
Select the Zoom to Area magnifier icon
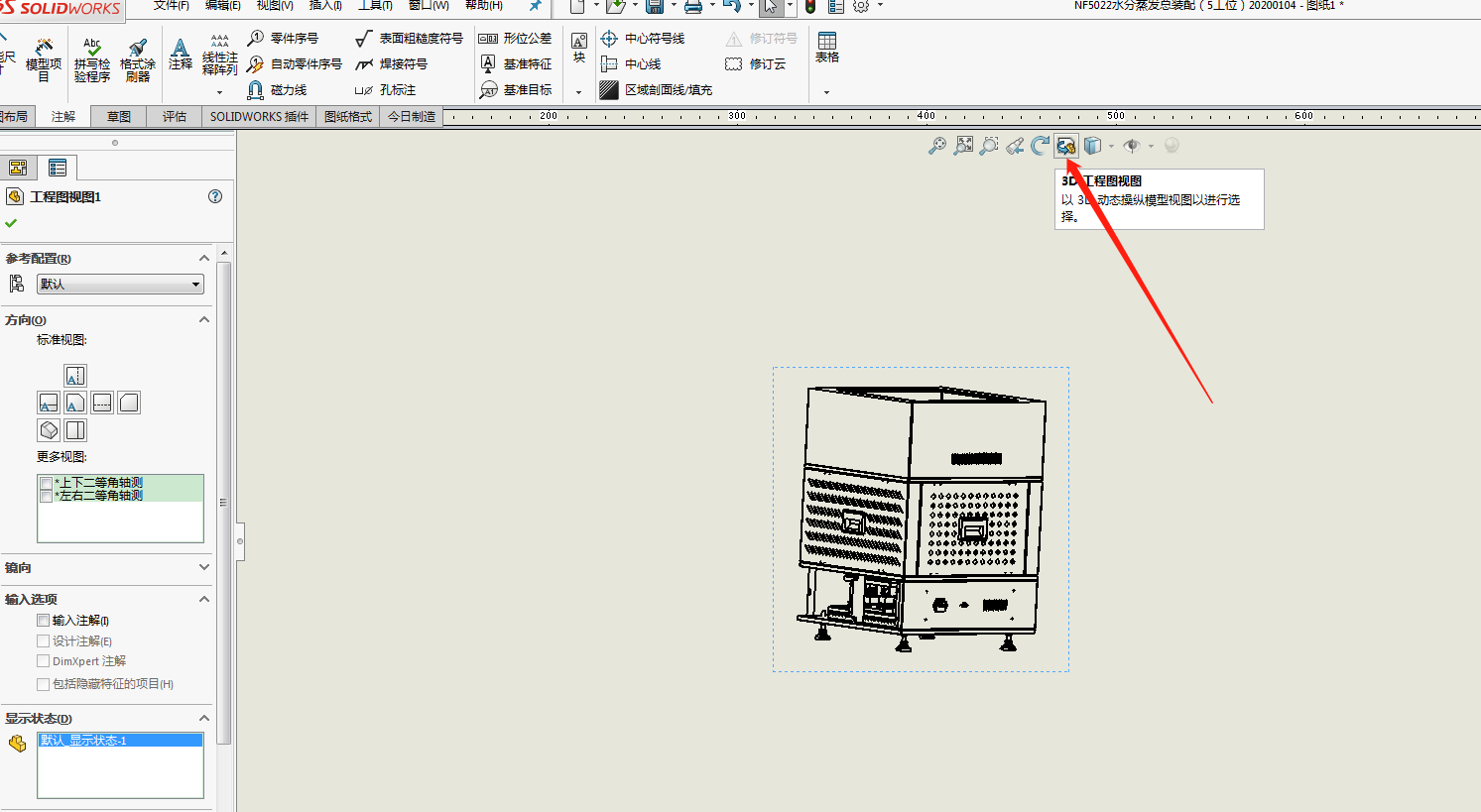point(989,146)
